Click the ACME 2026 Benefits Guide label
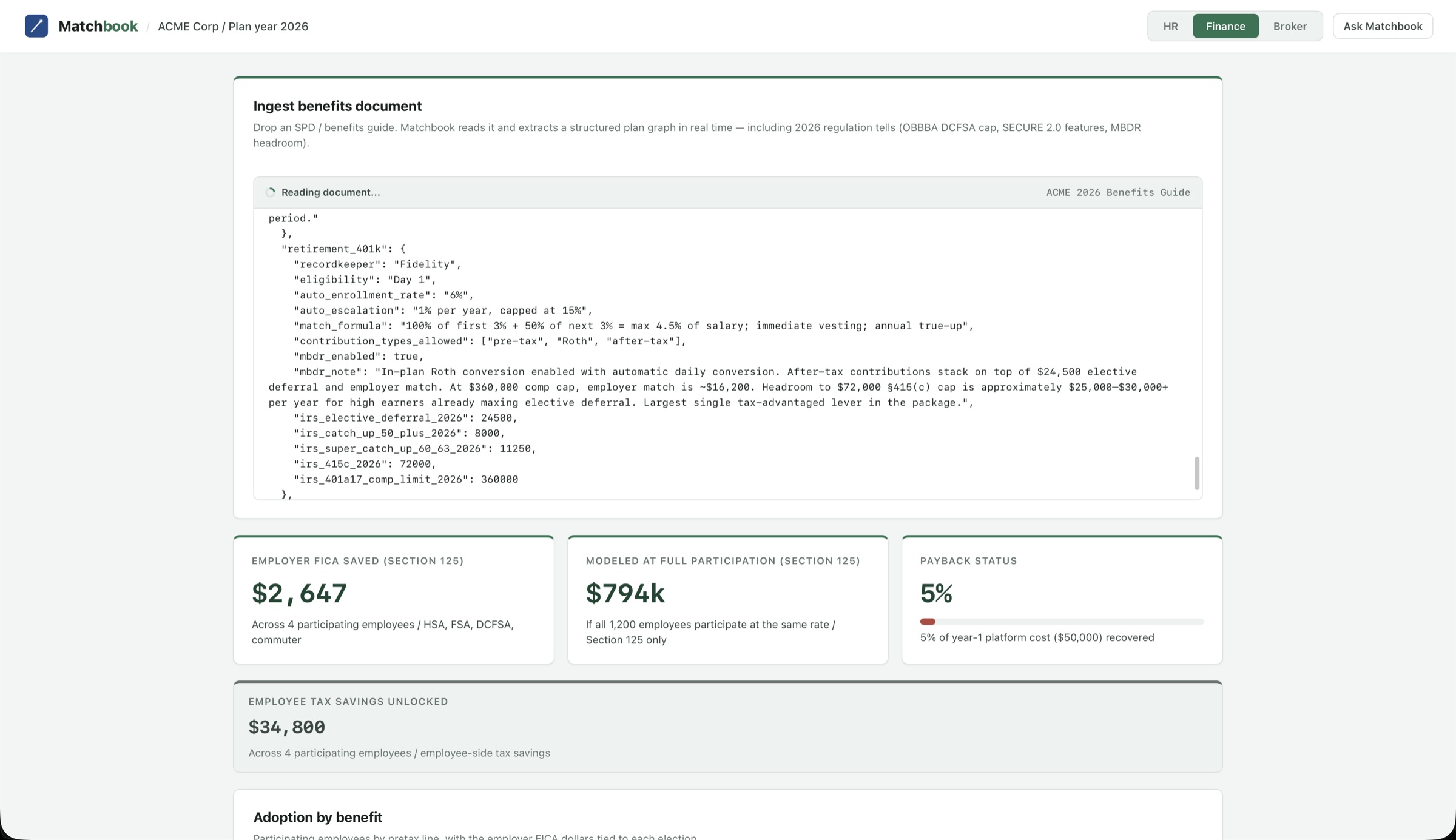 [1118, 192]
